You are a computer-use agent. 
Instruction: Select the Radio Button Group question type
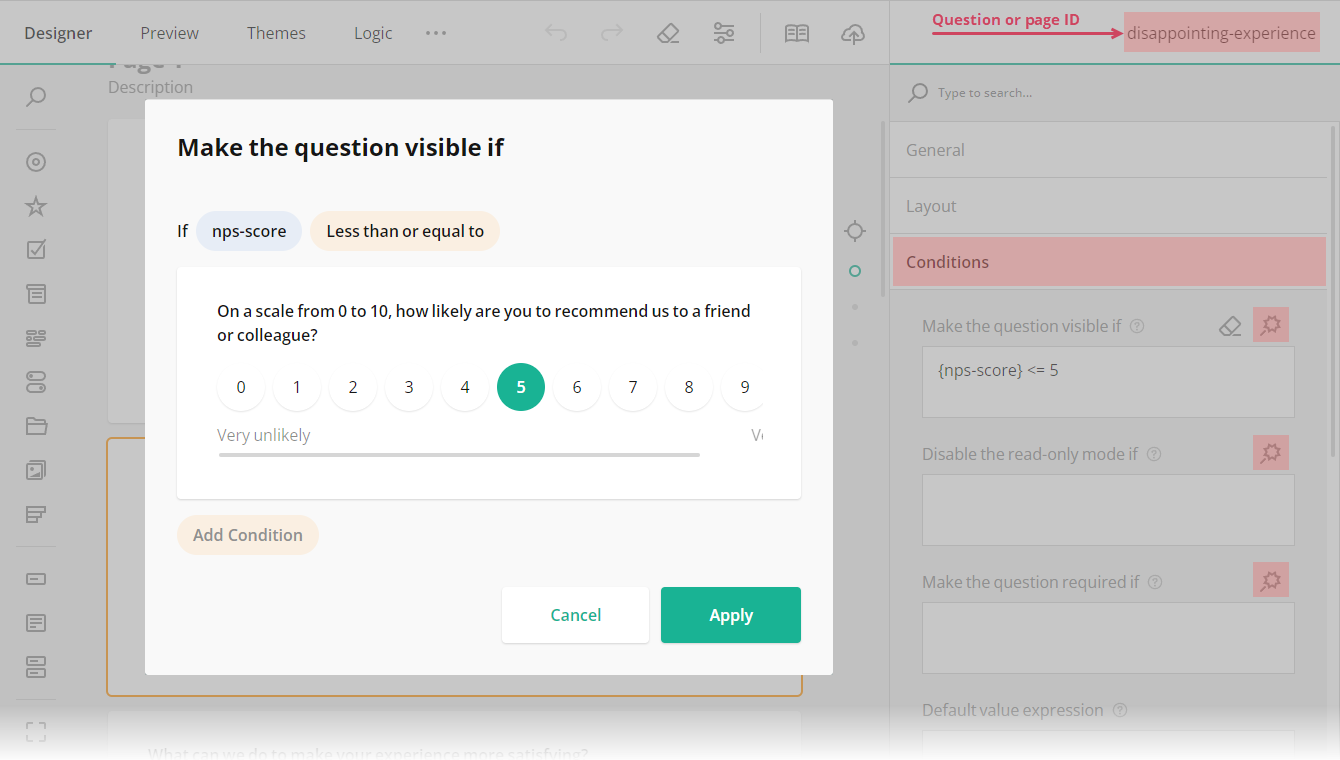(x=36, y=161)
